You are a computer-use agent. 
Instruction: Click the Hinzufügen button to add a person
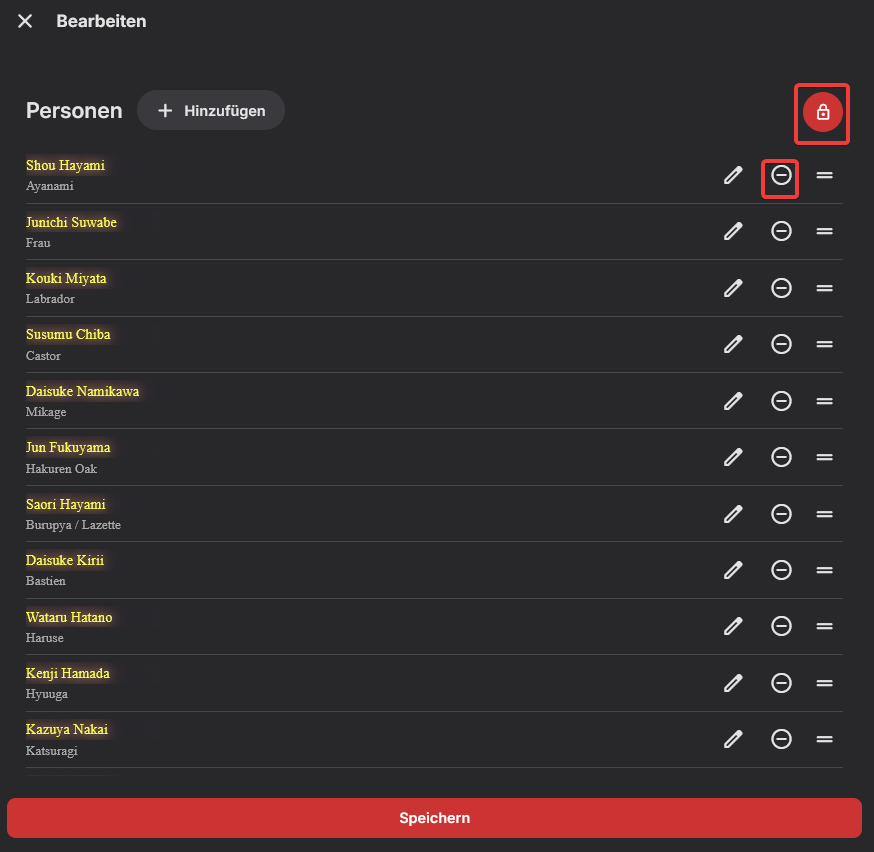pos(211,111)
